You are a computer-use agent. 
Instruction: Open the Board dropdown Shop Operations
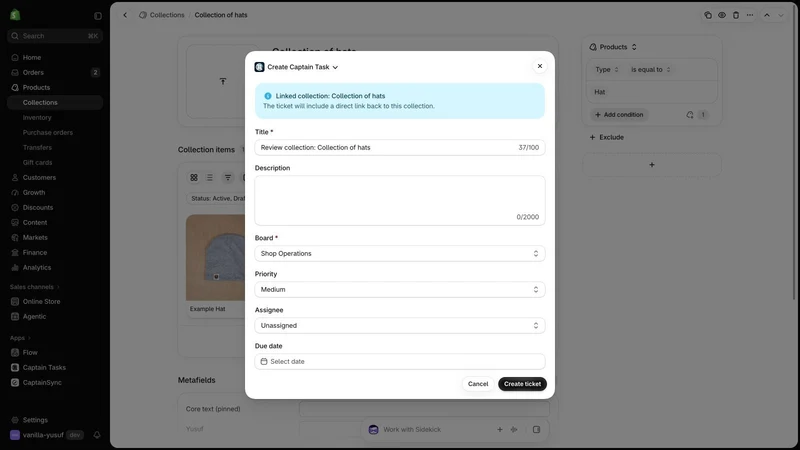[399, 254]
